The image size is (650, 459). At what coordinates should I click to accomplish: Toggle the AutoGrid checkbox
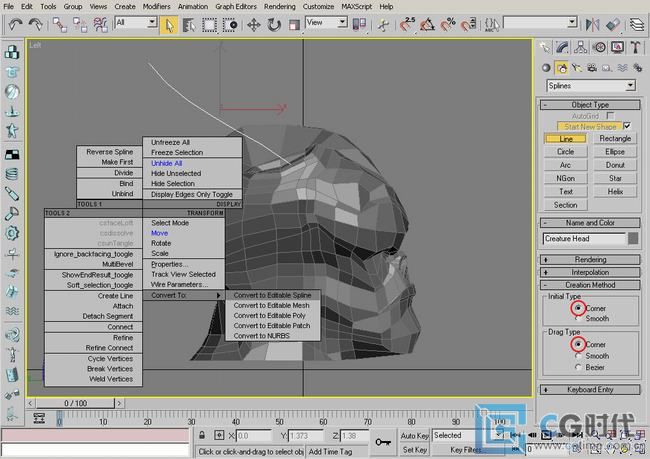click(610, 116)
